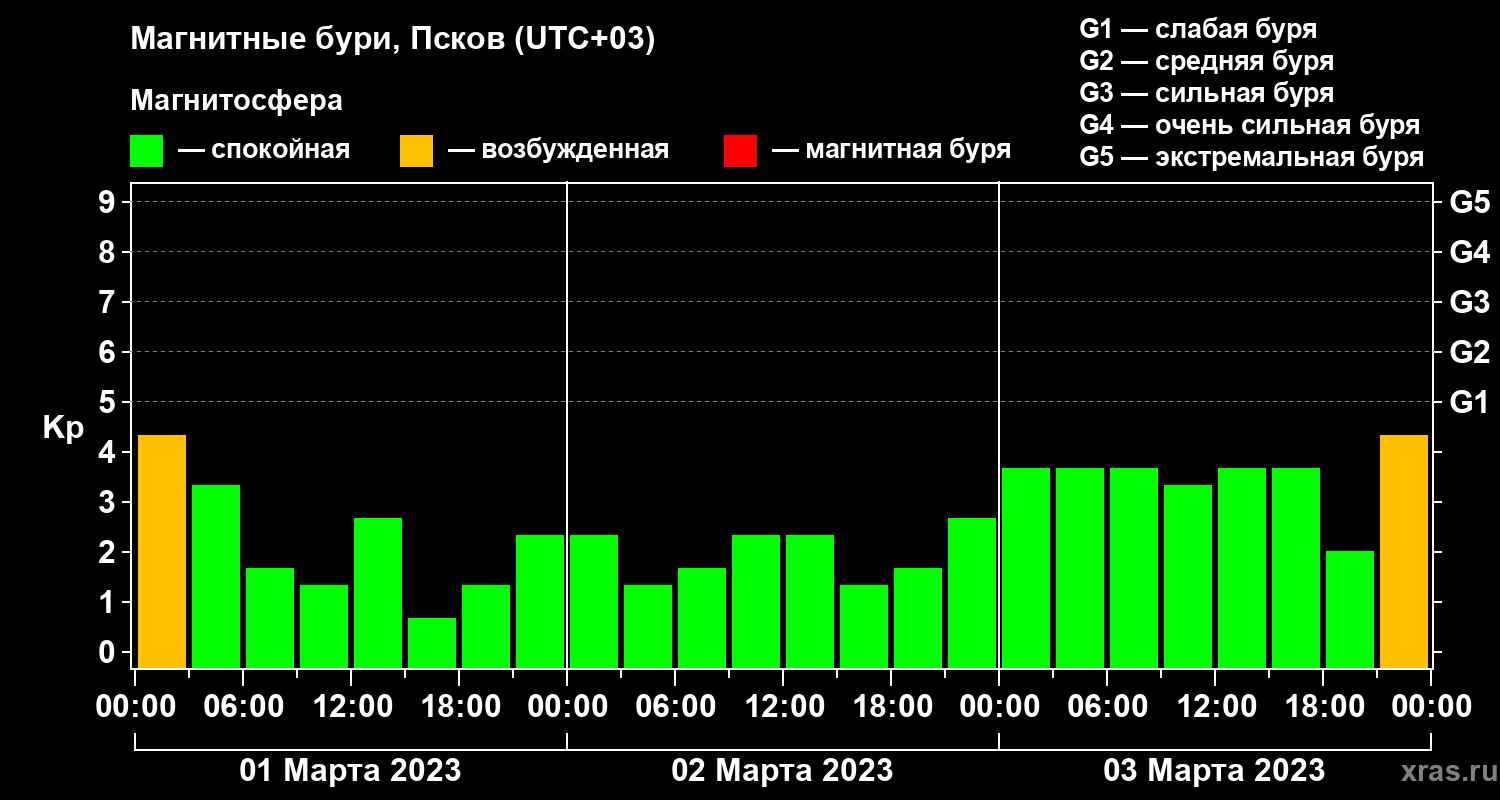The image size is (1500, 800).
Task: Click the 'G2' right axis label
Action: point(1470,352)
